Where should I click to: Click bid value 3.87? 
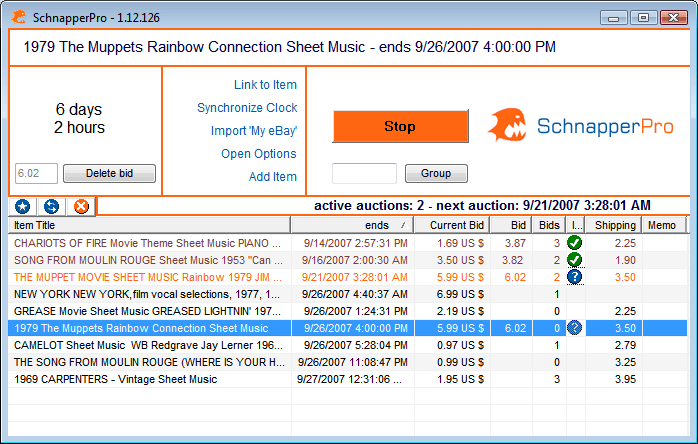tap(515, 243)
